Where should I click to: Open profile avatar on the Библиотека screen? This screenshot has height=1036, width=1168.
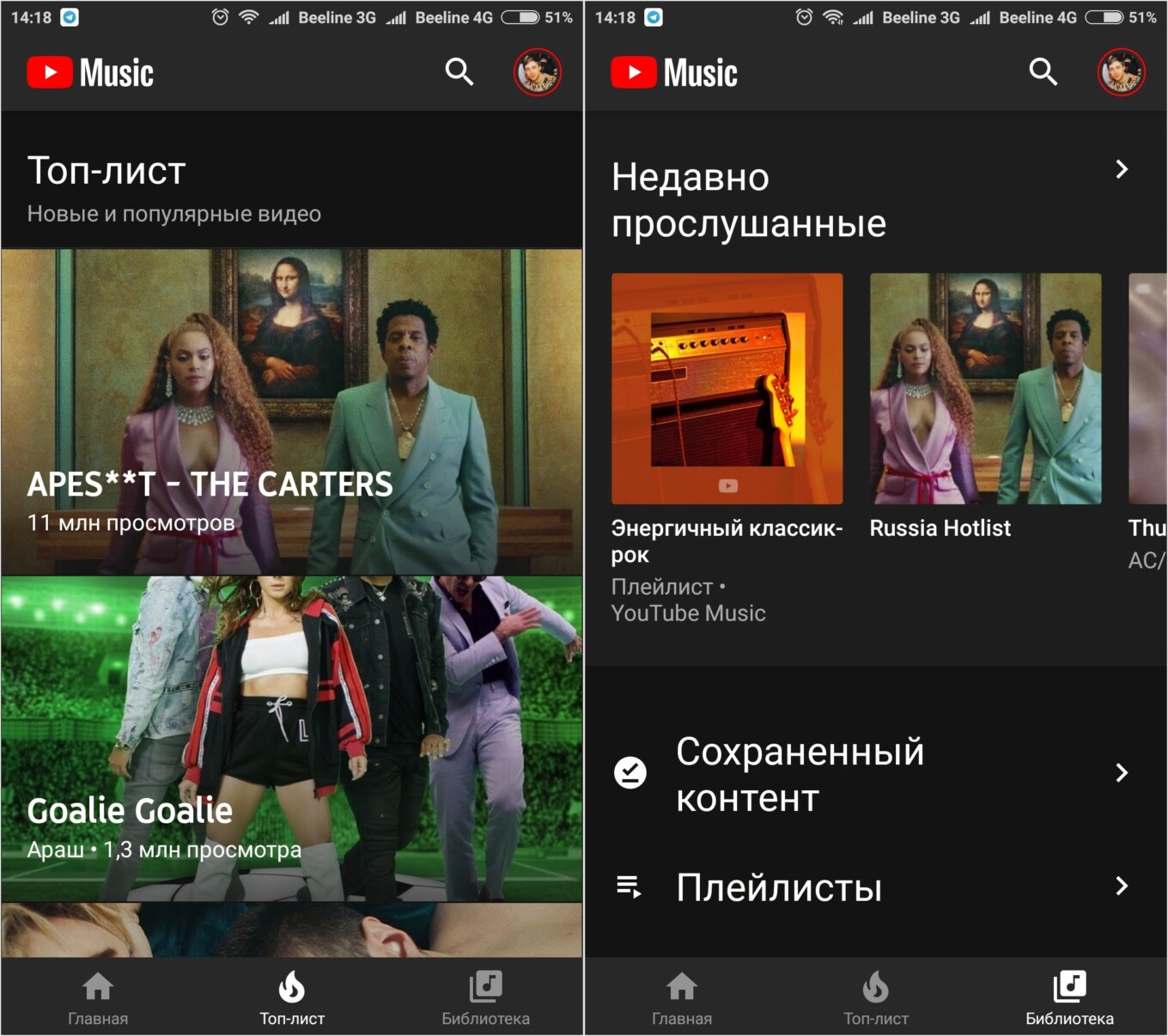pyautogui.click(x=1122, y=72)
